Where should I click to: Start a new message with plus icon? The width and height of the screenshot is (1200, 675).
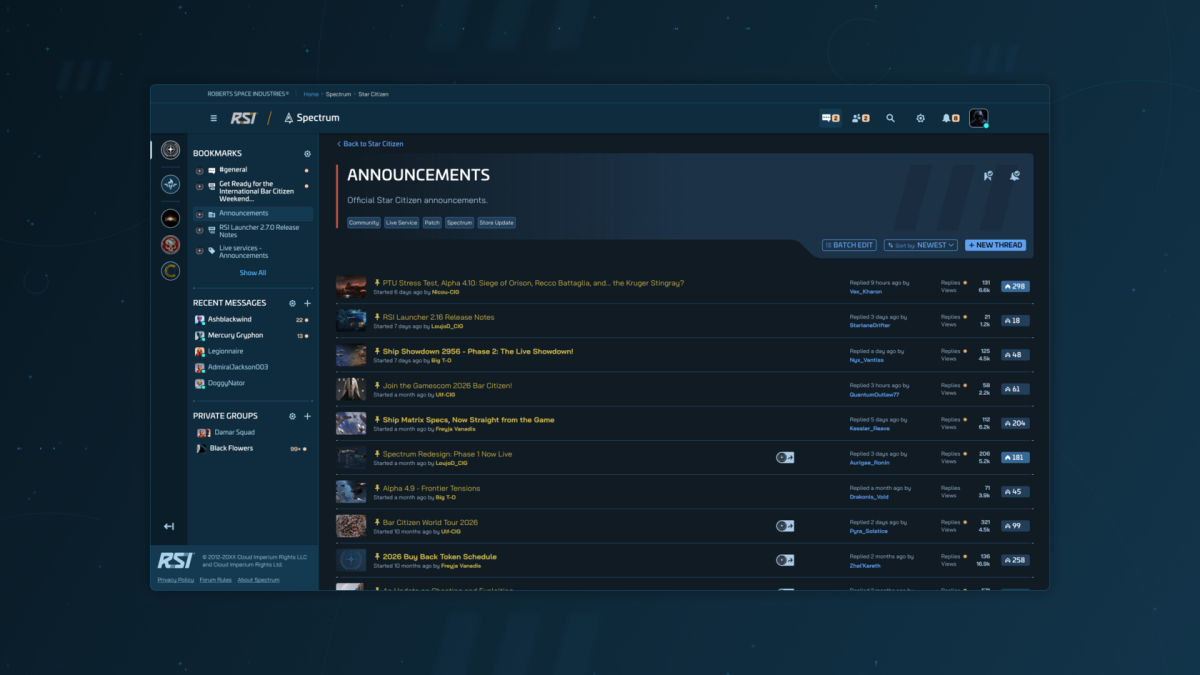(307, 303)
